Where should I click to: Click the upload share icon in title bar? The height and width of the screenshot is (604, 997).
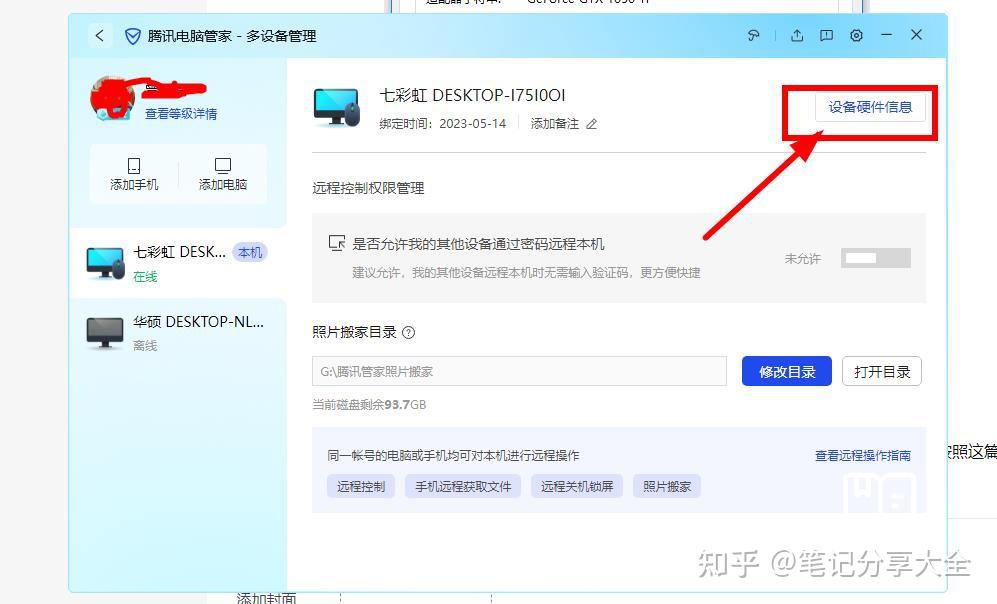[797, 36]
